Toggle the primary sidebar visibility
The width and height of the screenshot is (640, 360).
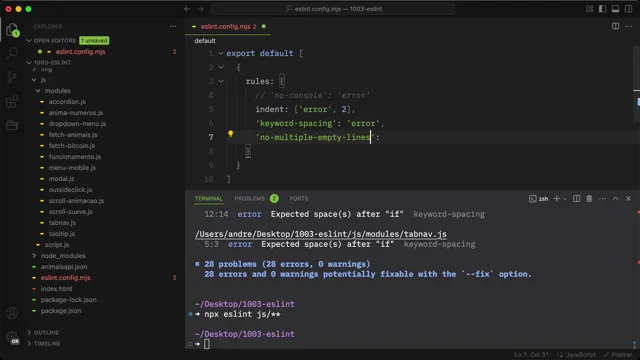[x=602, y=9]
